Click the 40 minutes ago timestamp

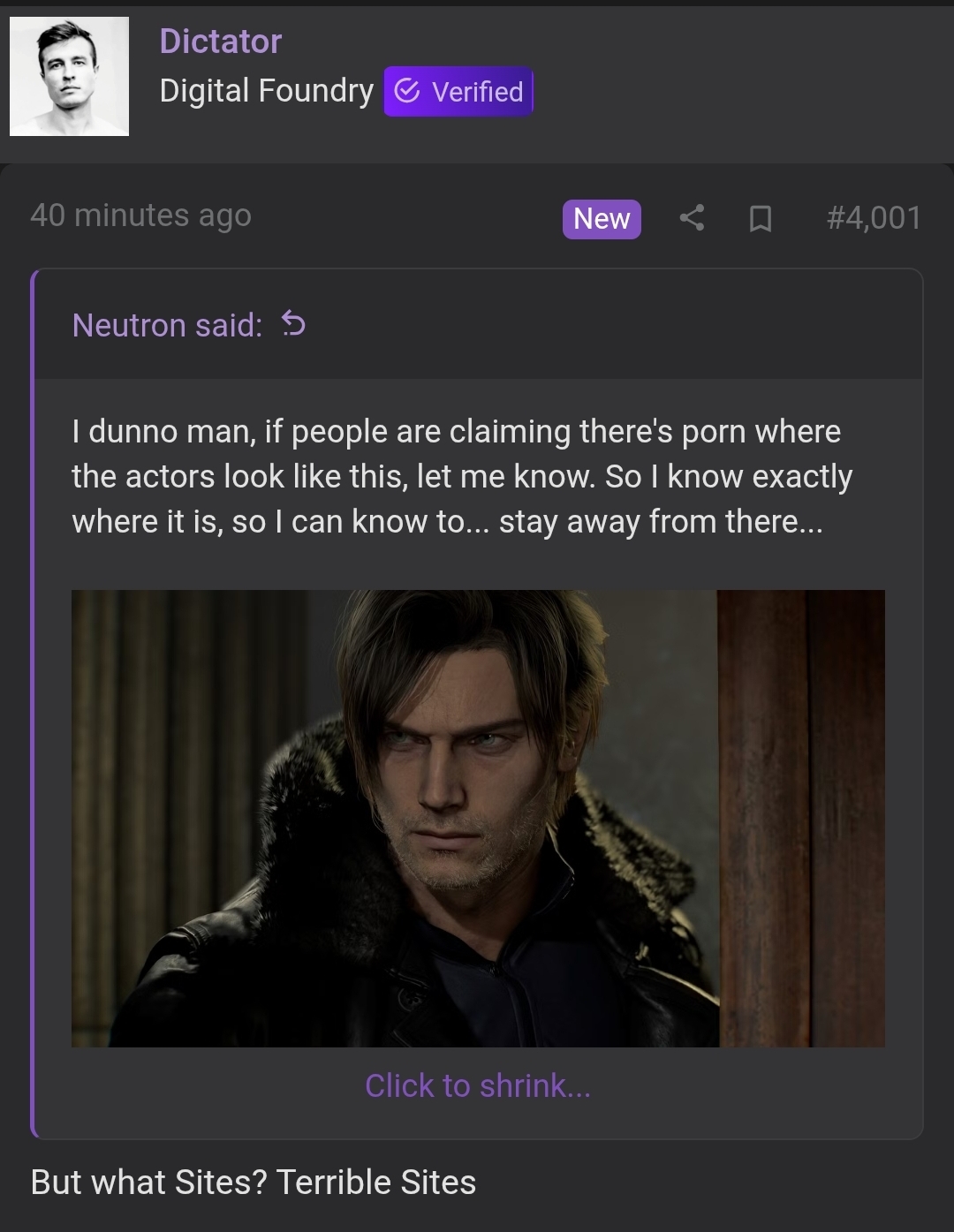[140, 215]
